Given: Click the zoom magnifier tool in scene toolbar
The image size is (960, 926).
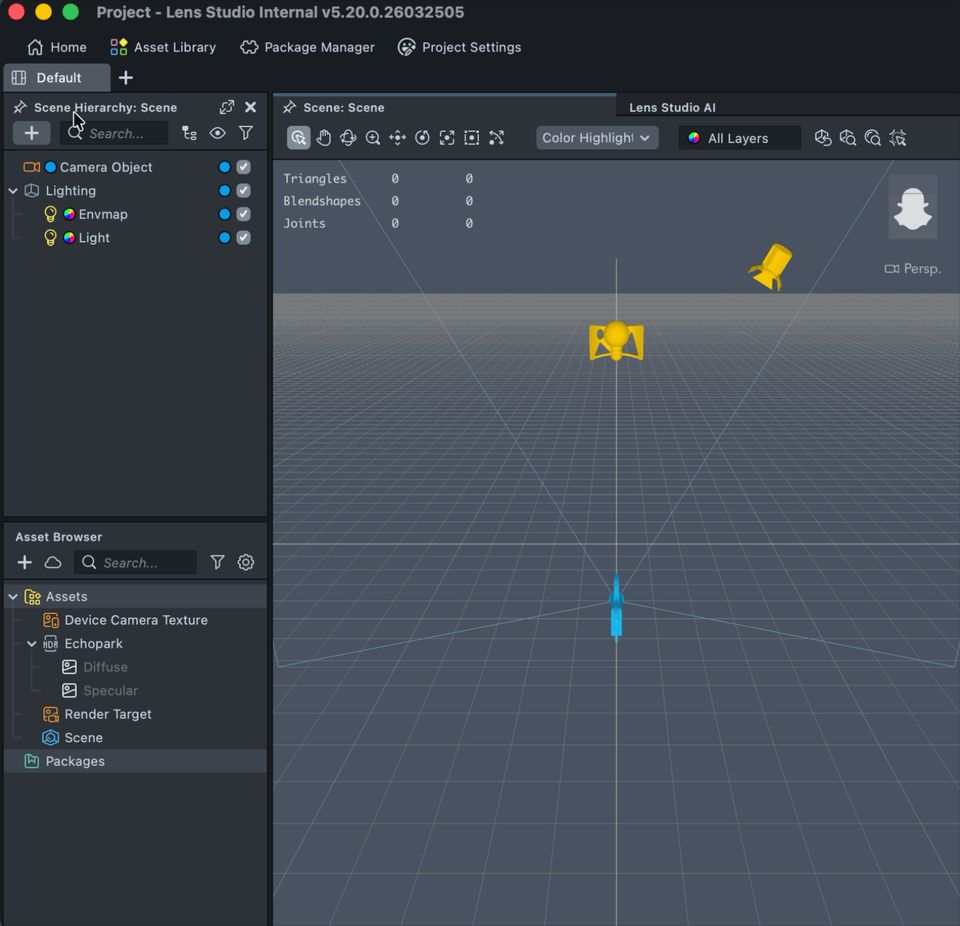Looking at the screenshot, I should [373, 138].
